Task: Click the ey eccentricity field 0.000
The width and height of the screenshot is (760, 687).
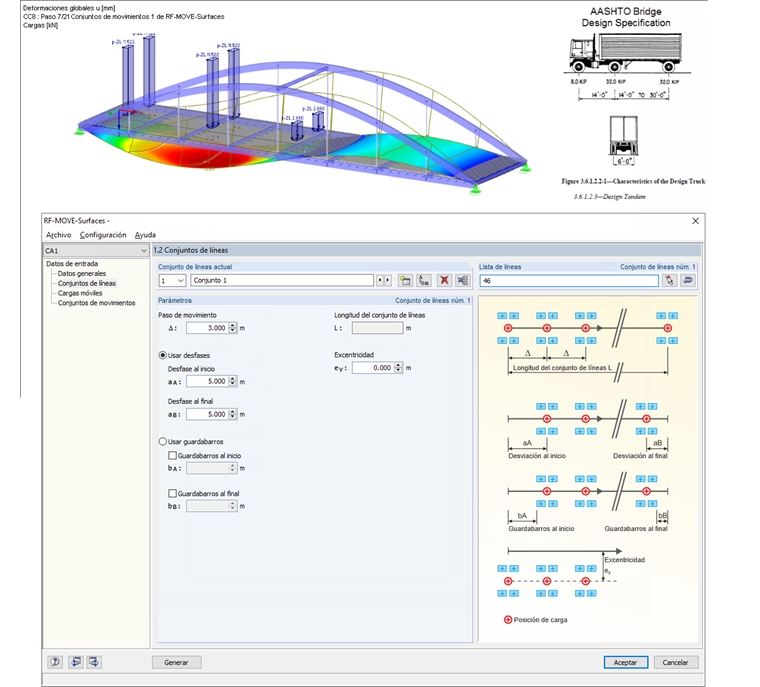Action: [373, 368]
